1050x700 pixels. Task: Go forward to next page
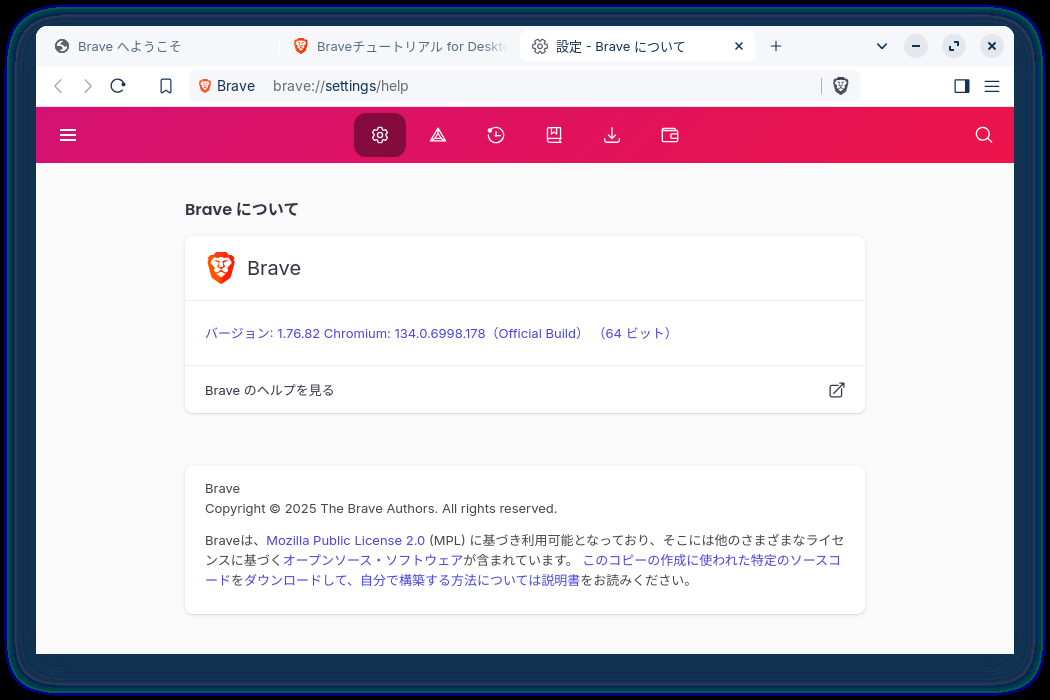click(88, 86)
